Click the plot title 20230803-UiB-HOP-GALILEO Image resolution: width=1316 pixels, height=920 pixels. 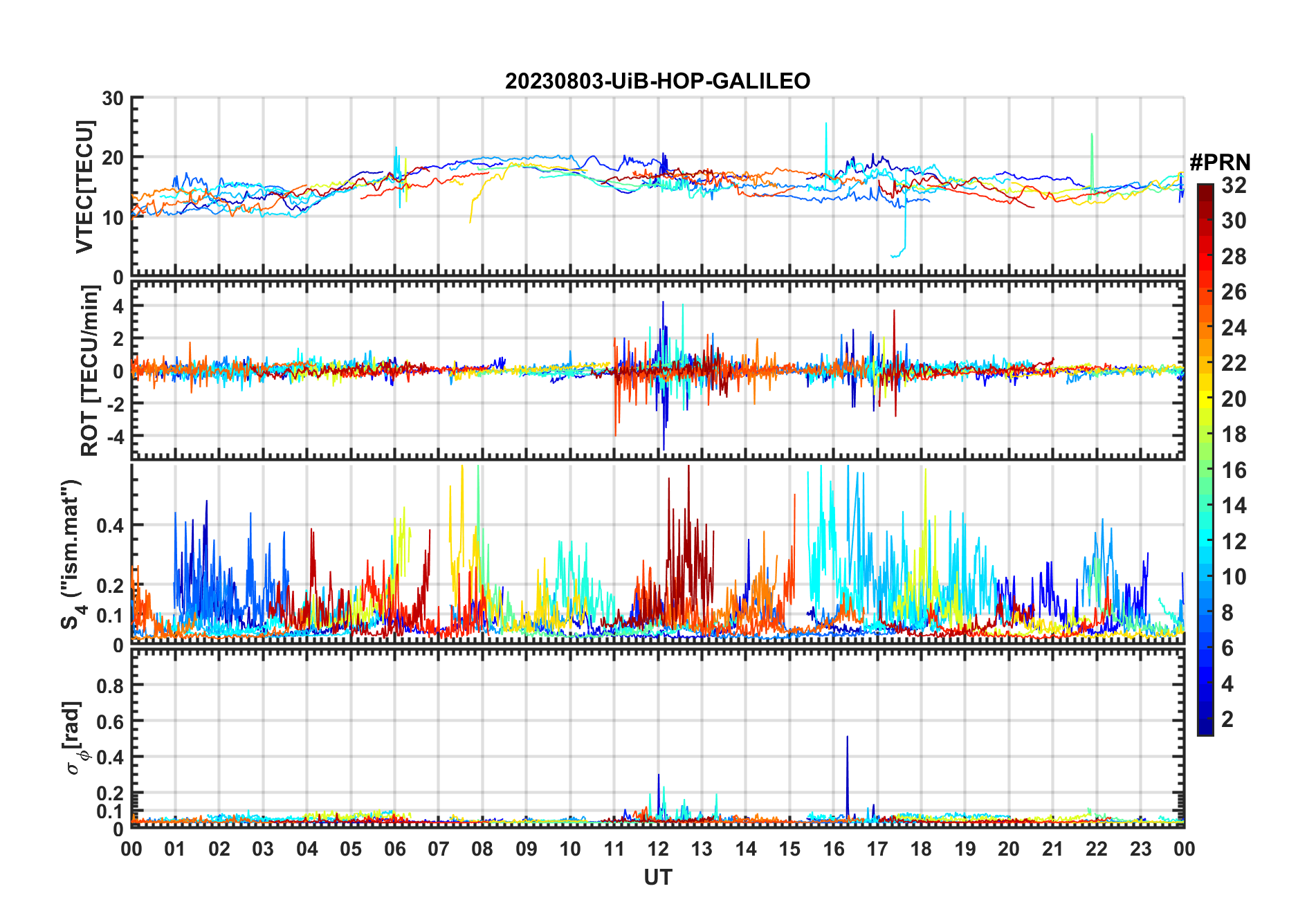[657, 82]
